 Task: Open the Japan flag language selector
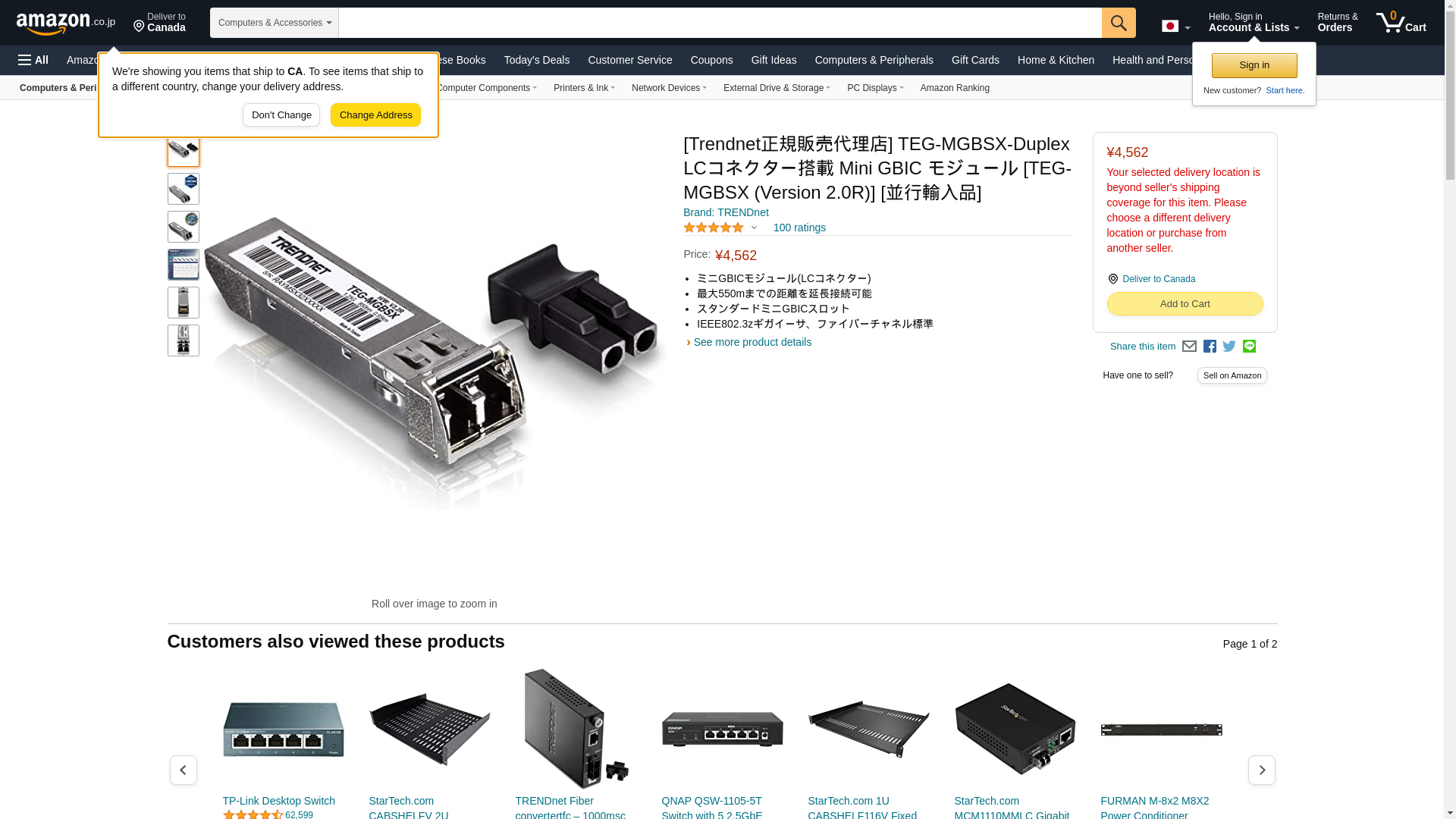pyautogui.click(x=1175, y=26)
